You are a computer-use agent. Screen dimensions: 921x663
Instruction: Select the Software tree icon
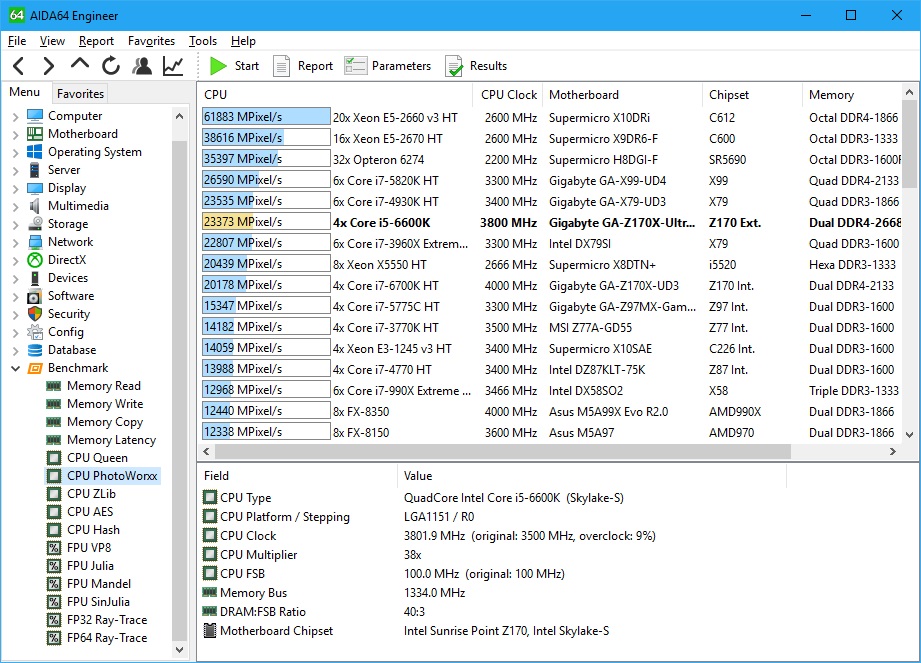35,296
